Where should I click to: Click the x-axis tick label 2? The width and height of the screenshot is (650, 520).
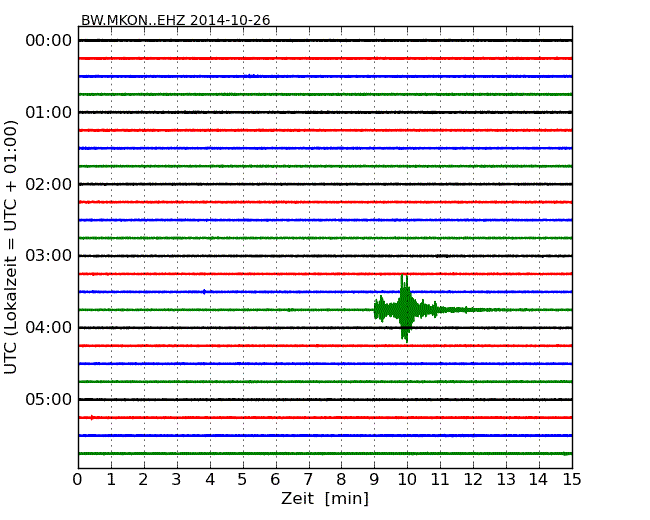(143, 480)
